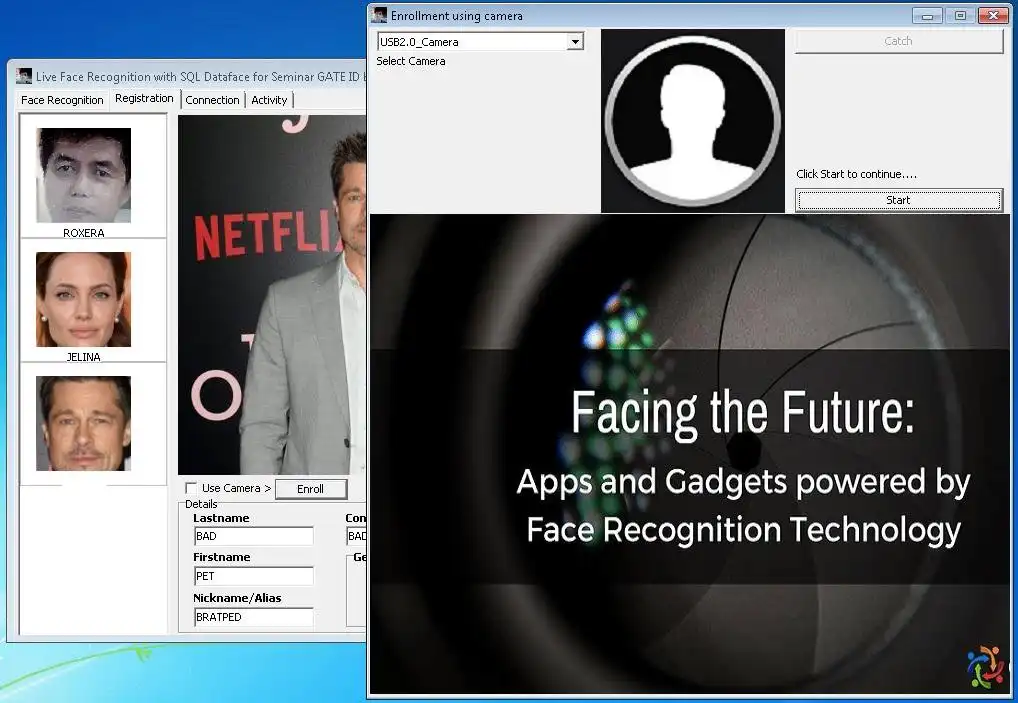Minimize the Enrollment using camera window

pos(927,15)
